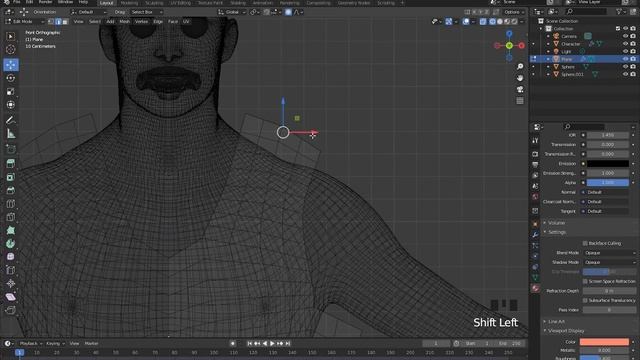Click the viewport pan hand icon
The height and width of the screenshot is (360, 640).
[520, 78]
